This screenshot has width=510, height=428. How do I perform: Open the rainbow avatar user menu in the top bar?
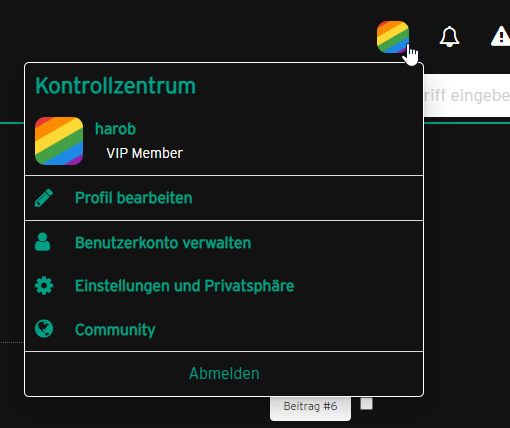click(x=393, y=37)
